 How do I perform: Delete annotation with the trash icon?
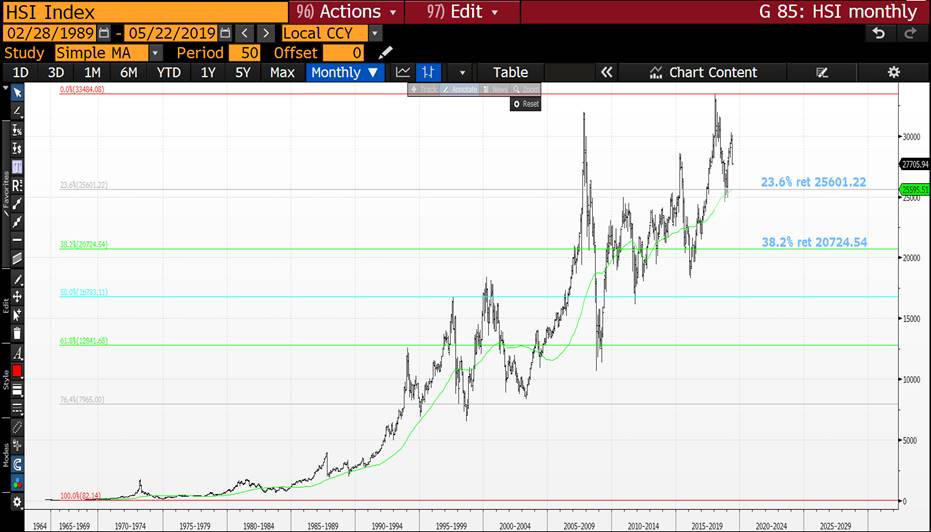[17, 333]
